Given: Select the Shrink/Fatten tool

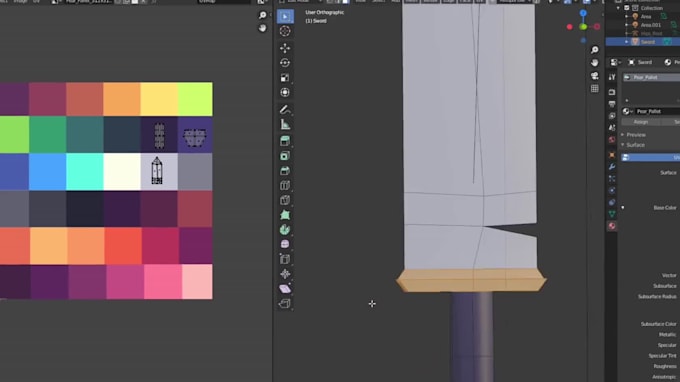Looking at the screenshot, I should [x=285, y=274].
